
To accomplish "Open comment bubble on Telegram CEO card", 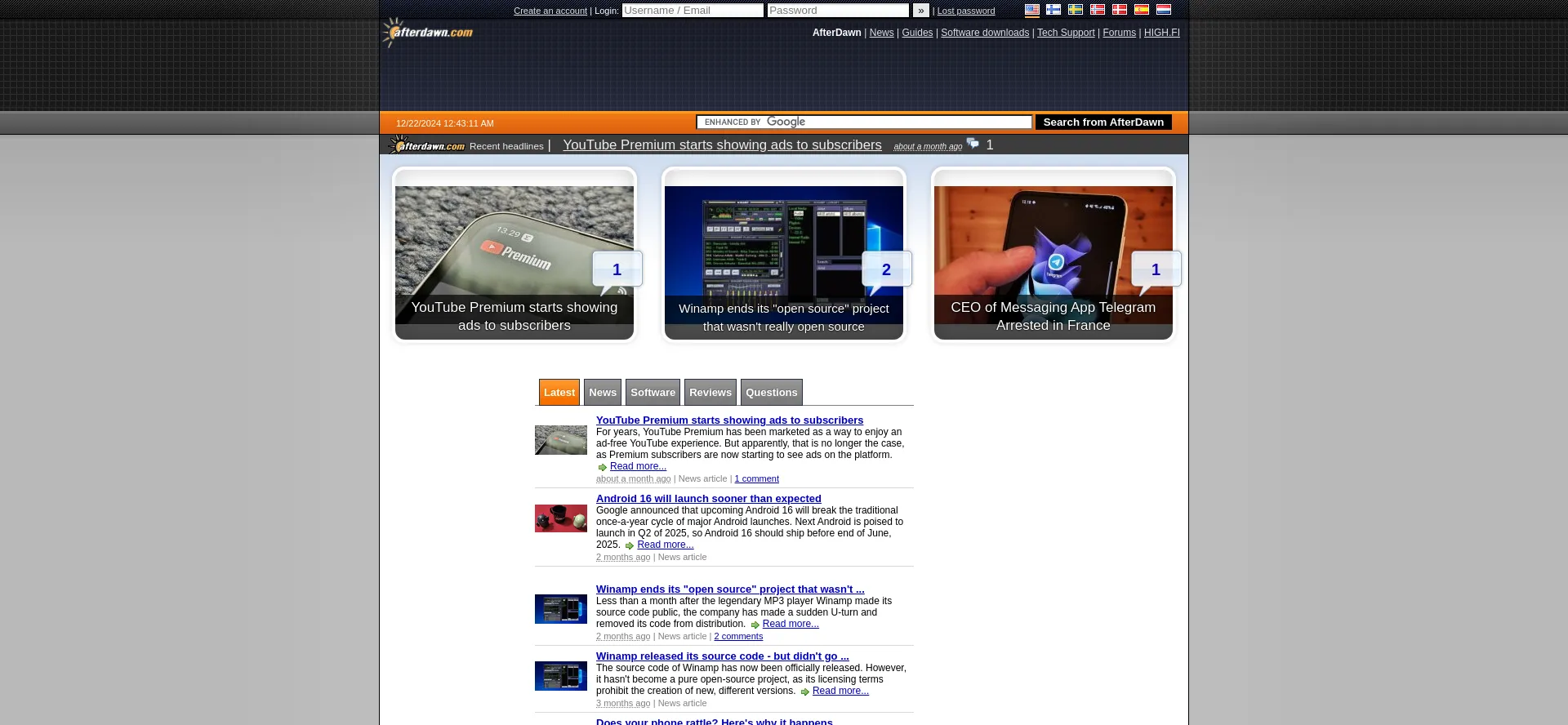I will click(x=1156, y=270).
